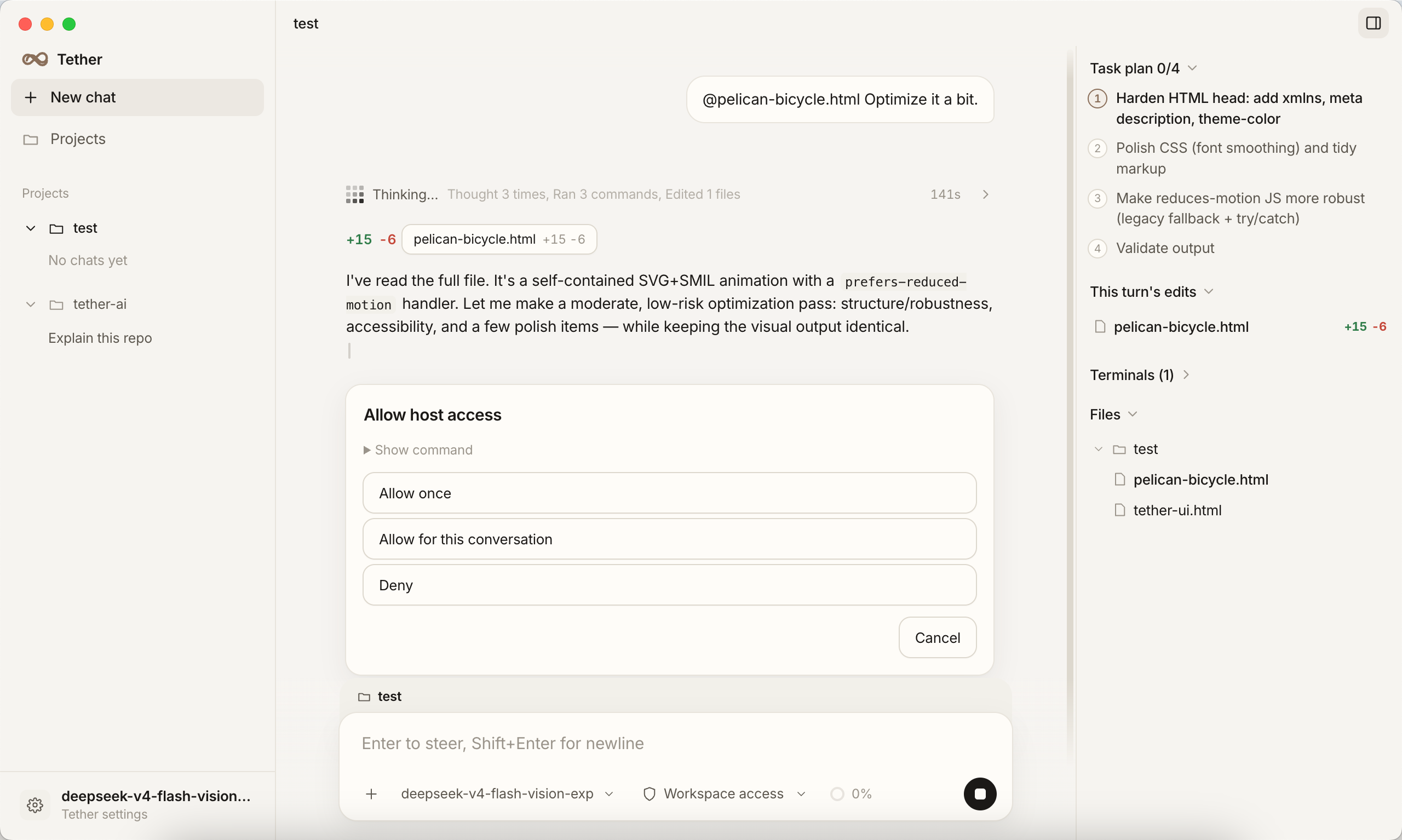Click the test title in header
The image size is (1402, 840).
[306, 24]
